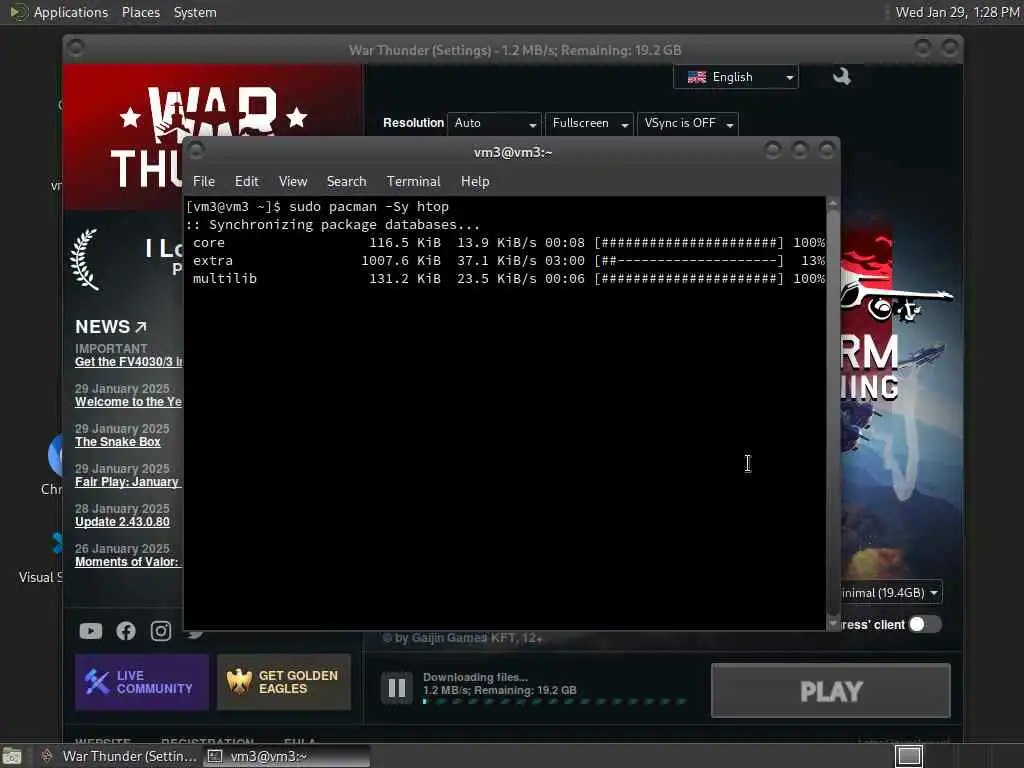
Task: Click the terminal icon in taskbar
Action: click(x=215, y=756)
